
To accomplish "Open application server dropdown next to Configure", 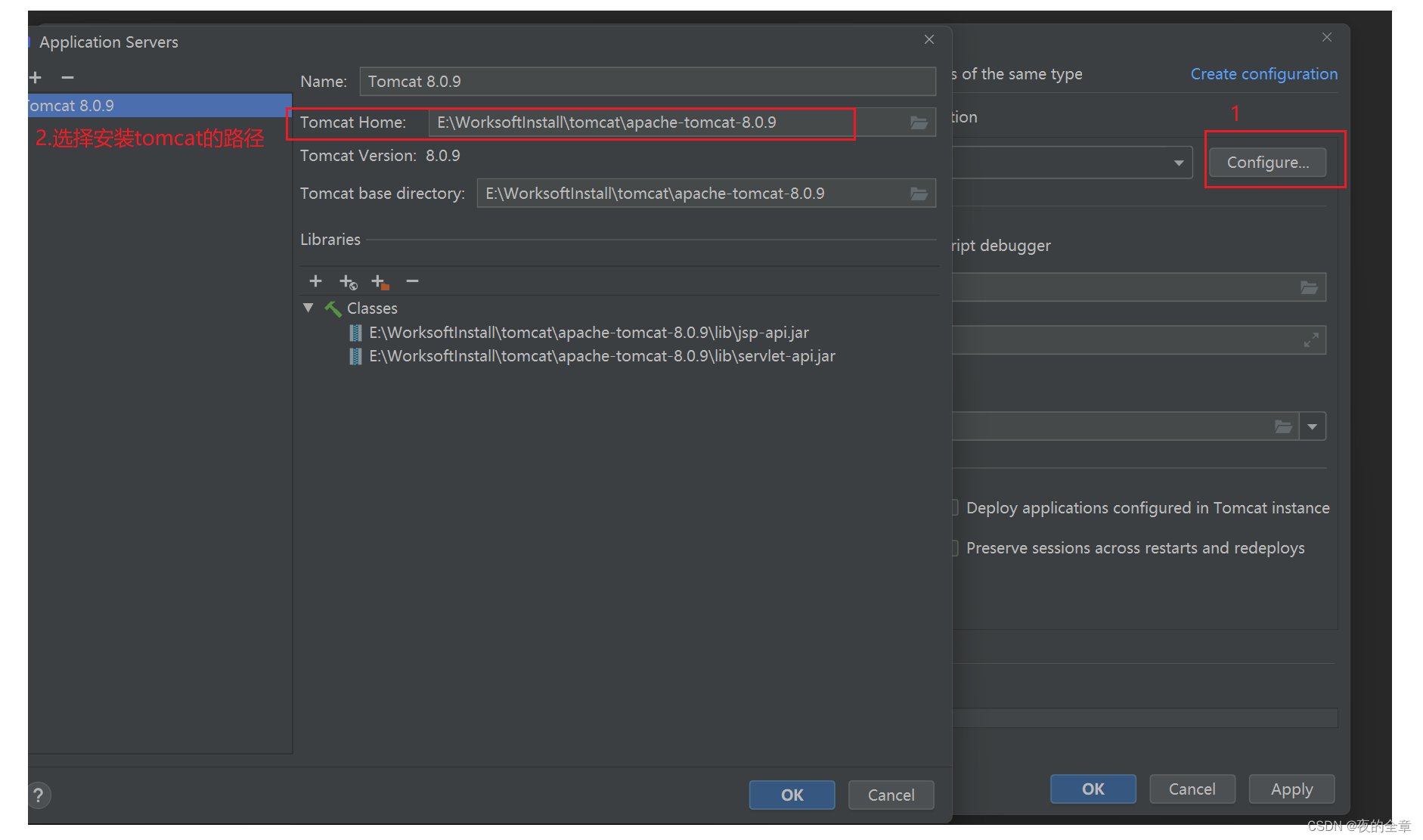I will coord(1178,163).
